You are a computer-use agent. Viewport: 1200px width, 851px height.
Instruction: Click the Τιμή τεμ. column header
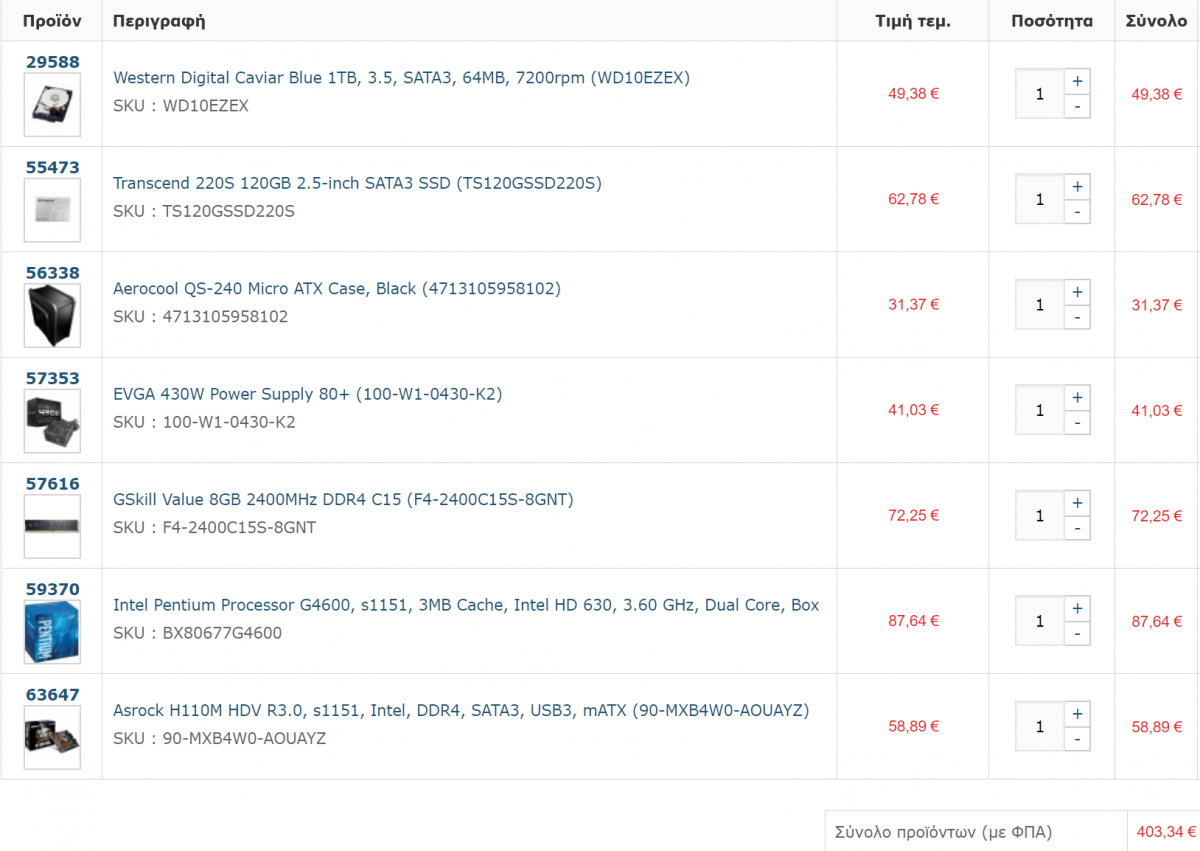913,21
